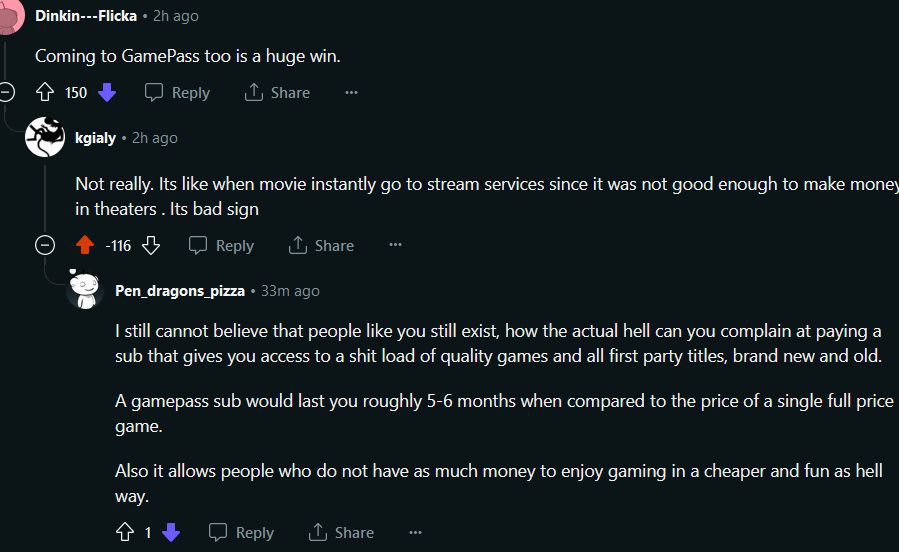Share kgialy's comment
The width and height of the screenshot is (899, 552).
pos(321,246)
